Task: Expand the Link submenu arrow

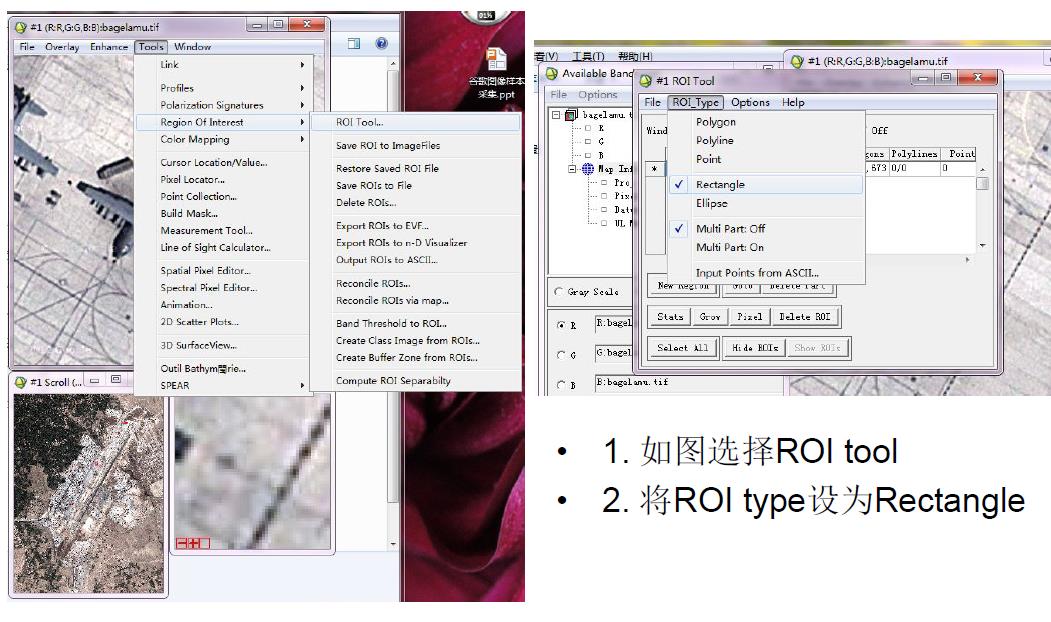Action: 302,65
